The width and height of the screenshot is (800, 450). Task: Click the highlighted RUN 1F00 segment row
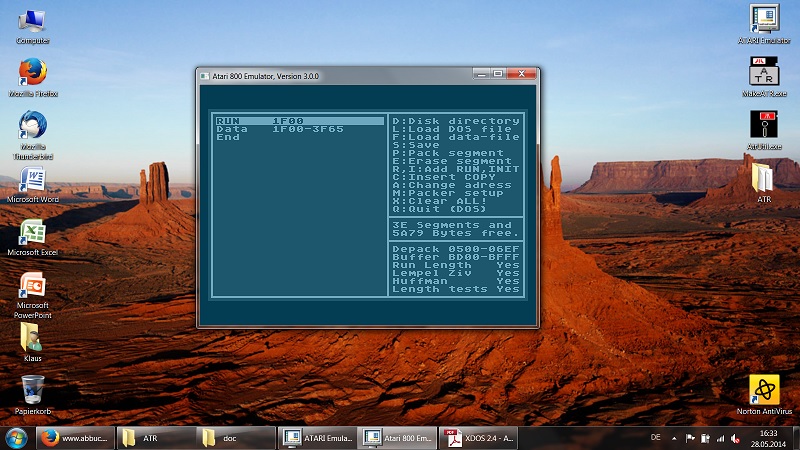click(x=299, y=121)
